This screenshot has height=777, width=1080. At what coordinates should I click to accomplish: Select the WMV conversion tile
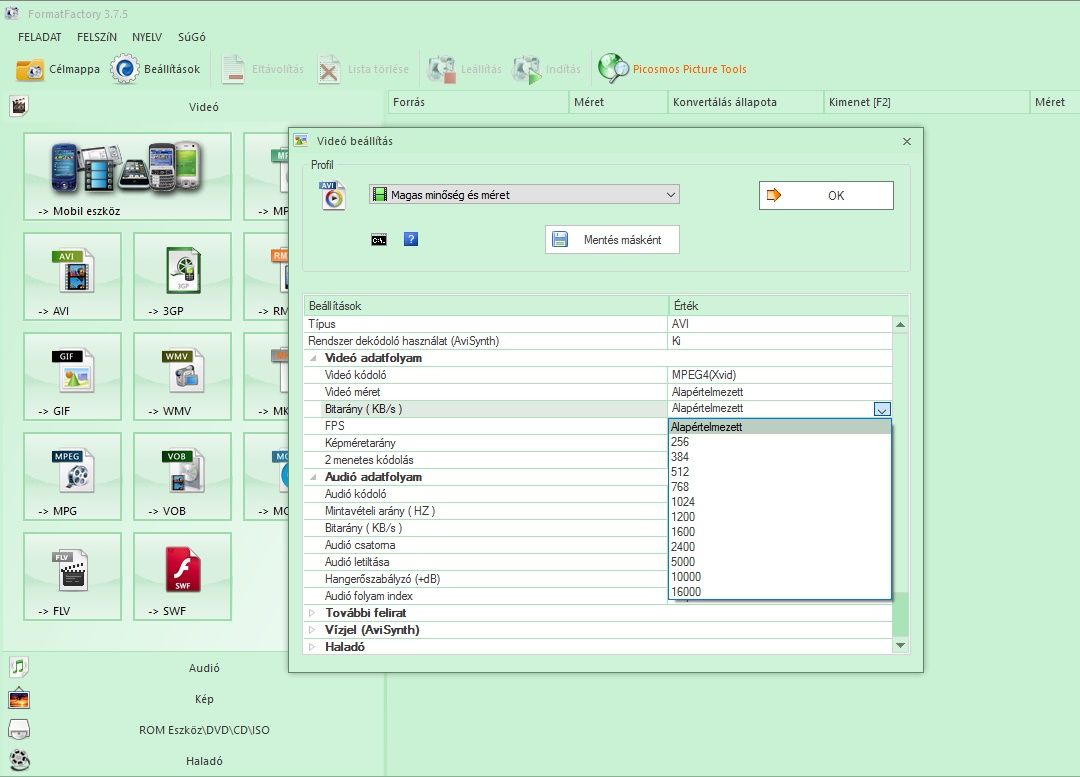[x=183, y=376]
